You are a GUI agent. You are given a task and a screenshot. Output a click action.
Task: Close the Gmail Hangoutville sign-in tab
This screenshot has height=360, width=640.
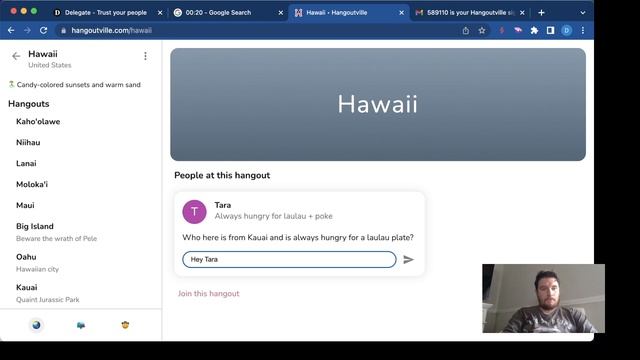coord(522,13)
